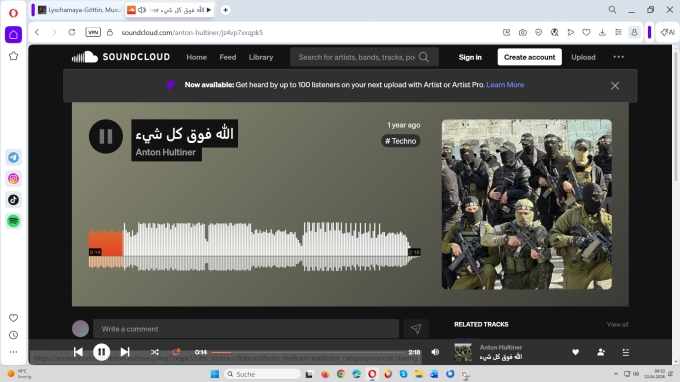Screen dimensions: 680x382
Task: Open the Opera bookmarks star sidebar icon
Action: [13, 56]
